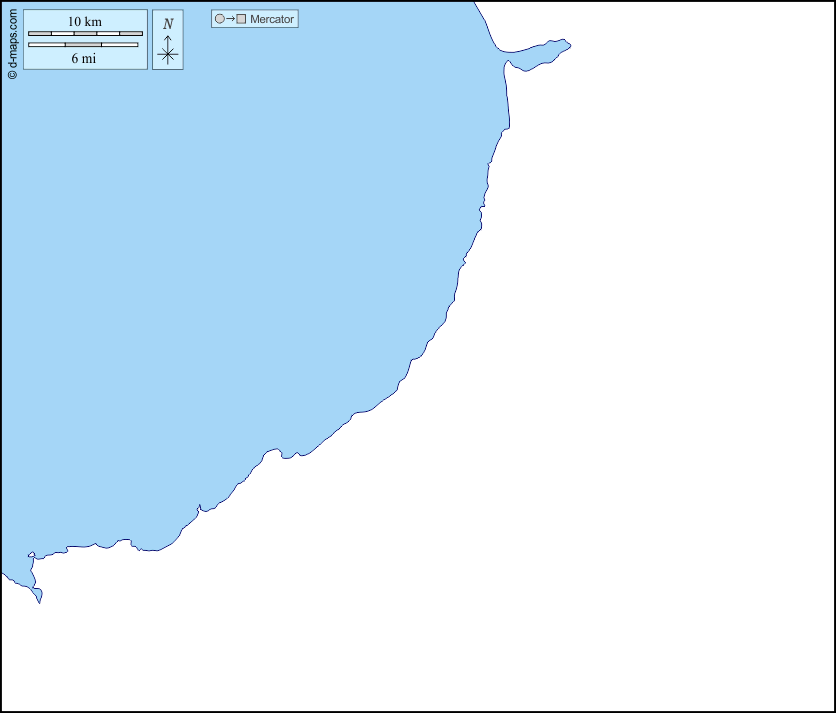
Task: Click the north arrow compass star
Action: tap(168, 55)
